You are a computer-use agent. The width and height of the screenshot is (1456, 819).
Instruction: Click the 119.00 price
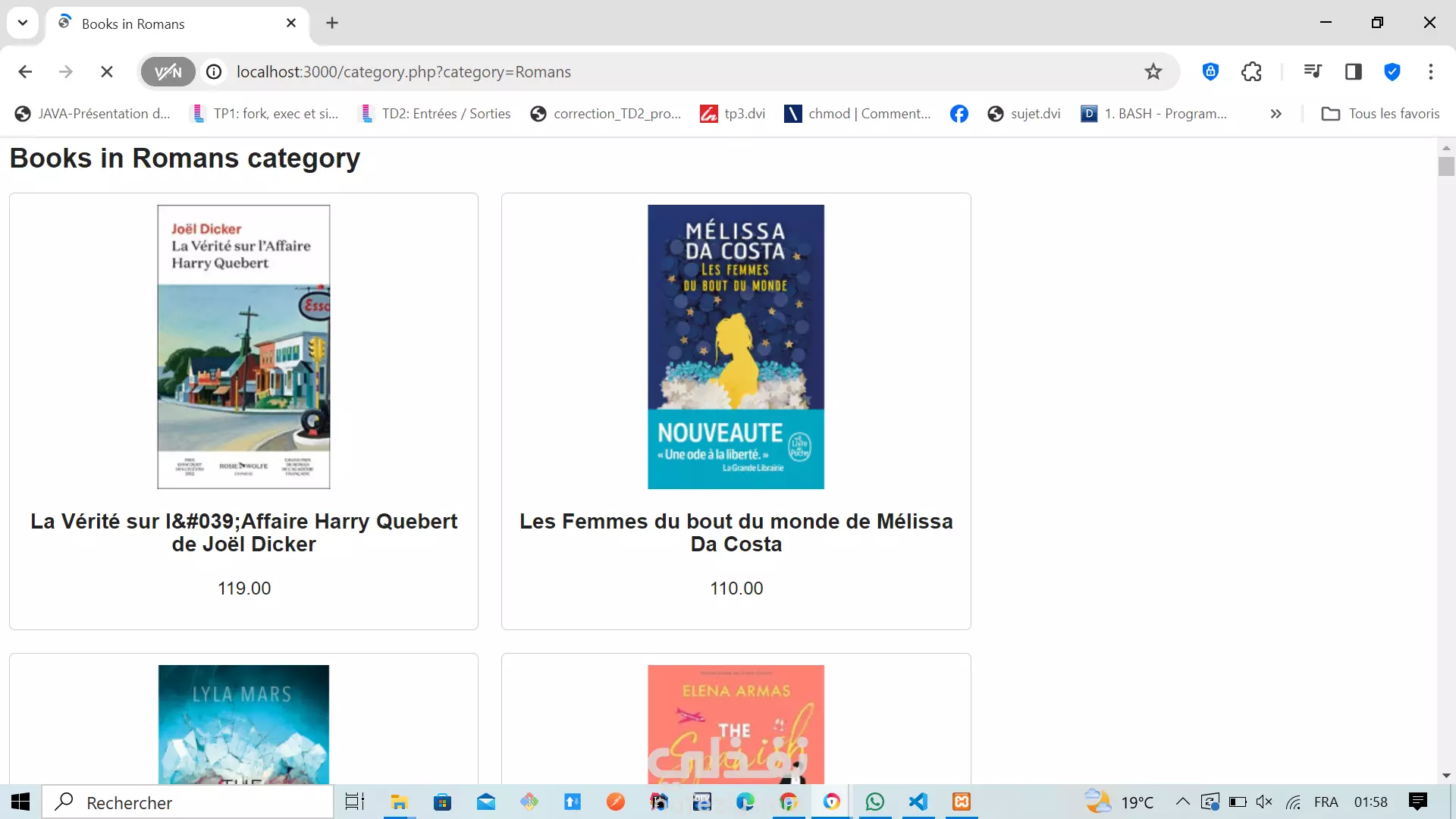click(x=243, y=588)
